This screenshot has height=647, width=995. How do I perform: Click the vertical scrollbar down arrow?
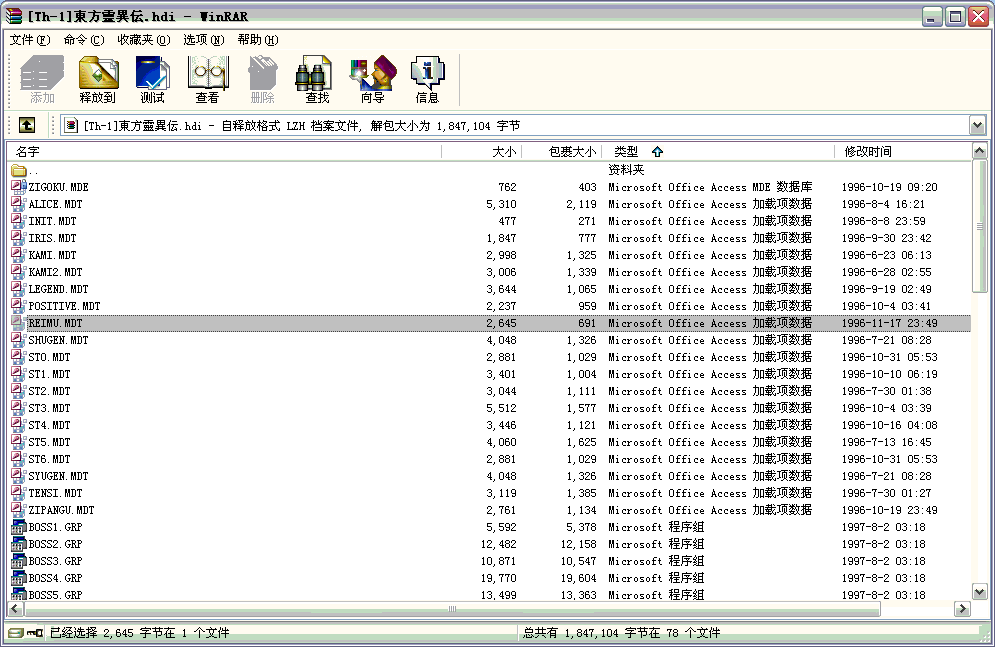point(979,592)
